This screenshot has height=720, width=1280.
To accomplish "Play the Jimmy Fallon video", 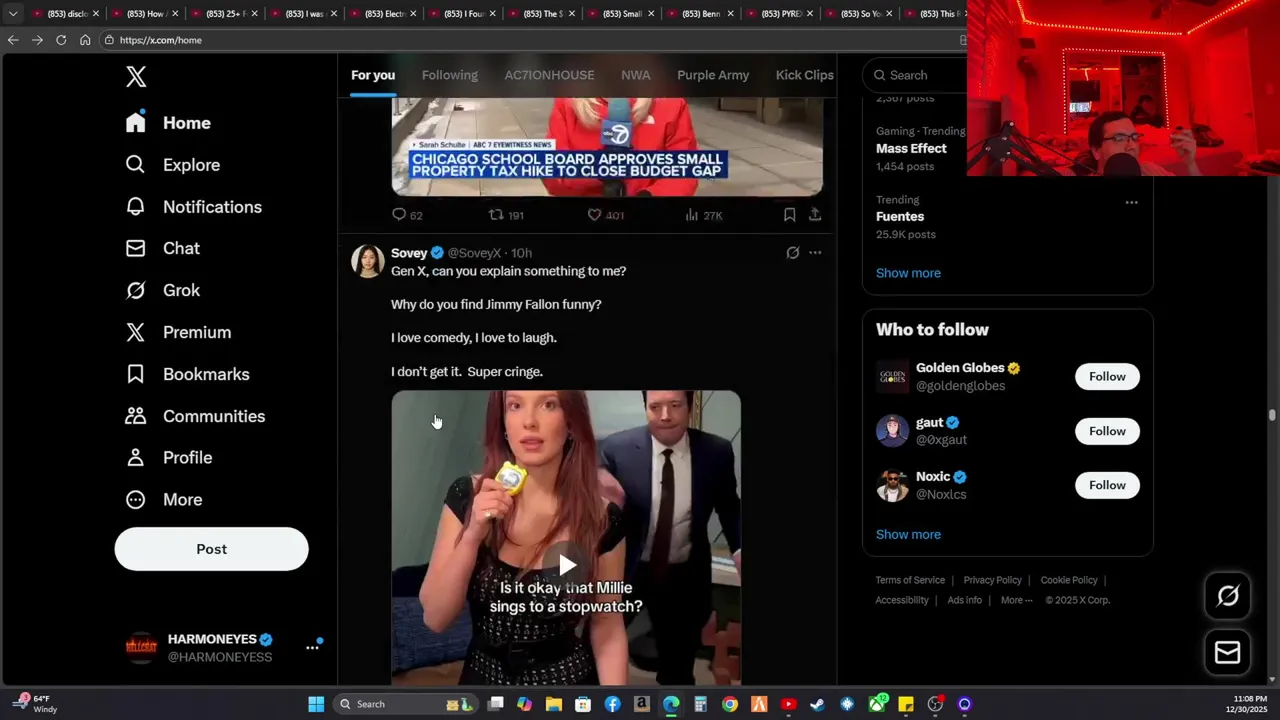I will click(x=566, y=565).
